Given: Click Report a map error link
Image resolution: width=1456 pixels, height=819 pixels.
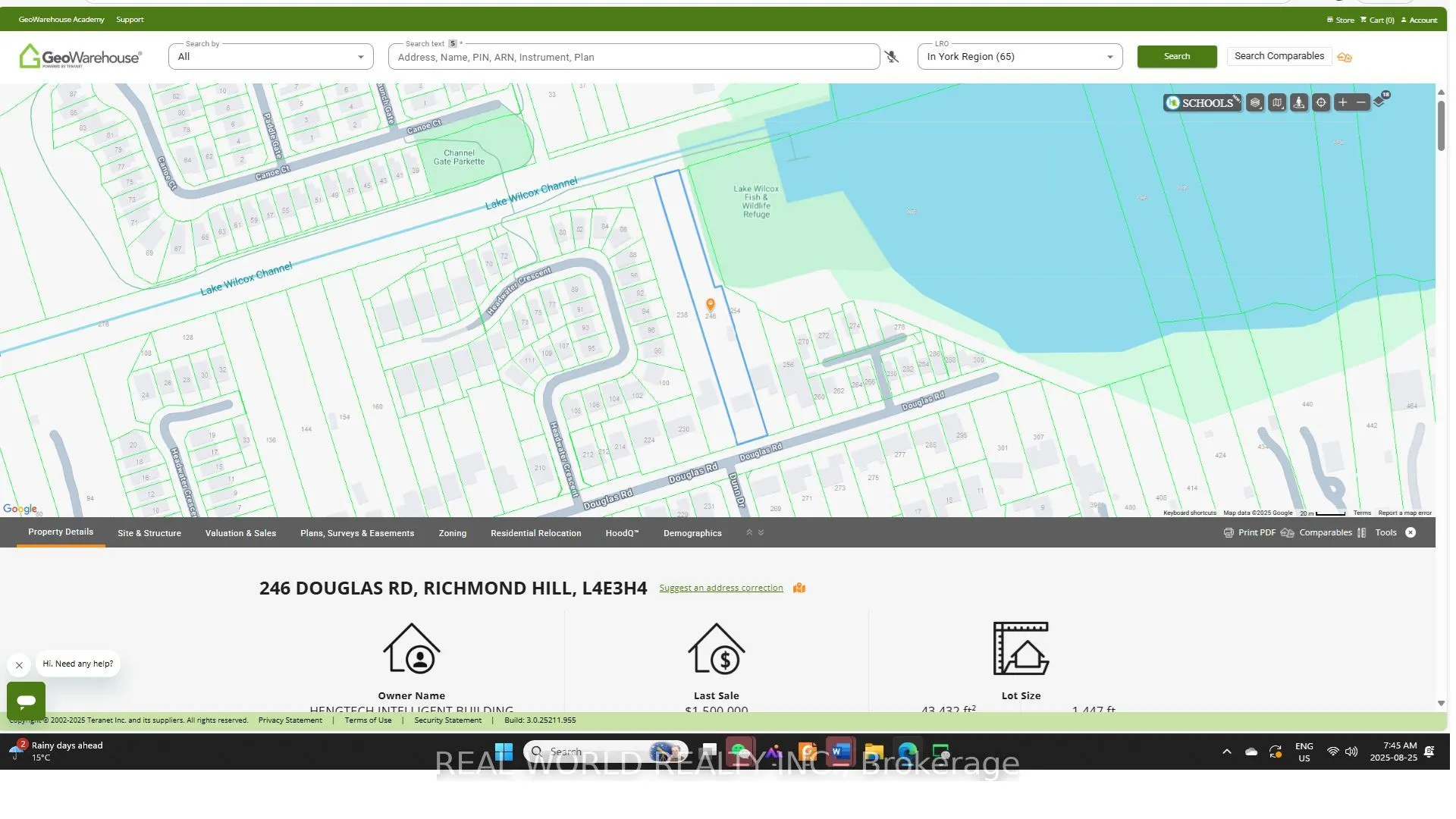Looking at the screenshot, I should click(x=1404, y=513).
